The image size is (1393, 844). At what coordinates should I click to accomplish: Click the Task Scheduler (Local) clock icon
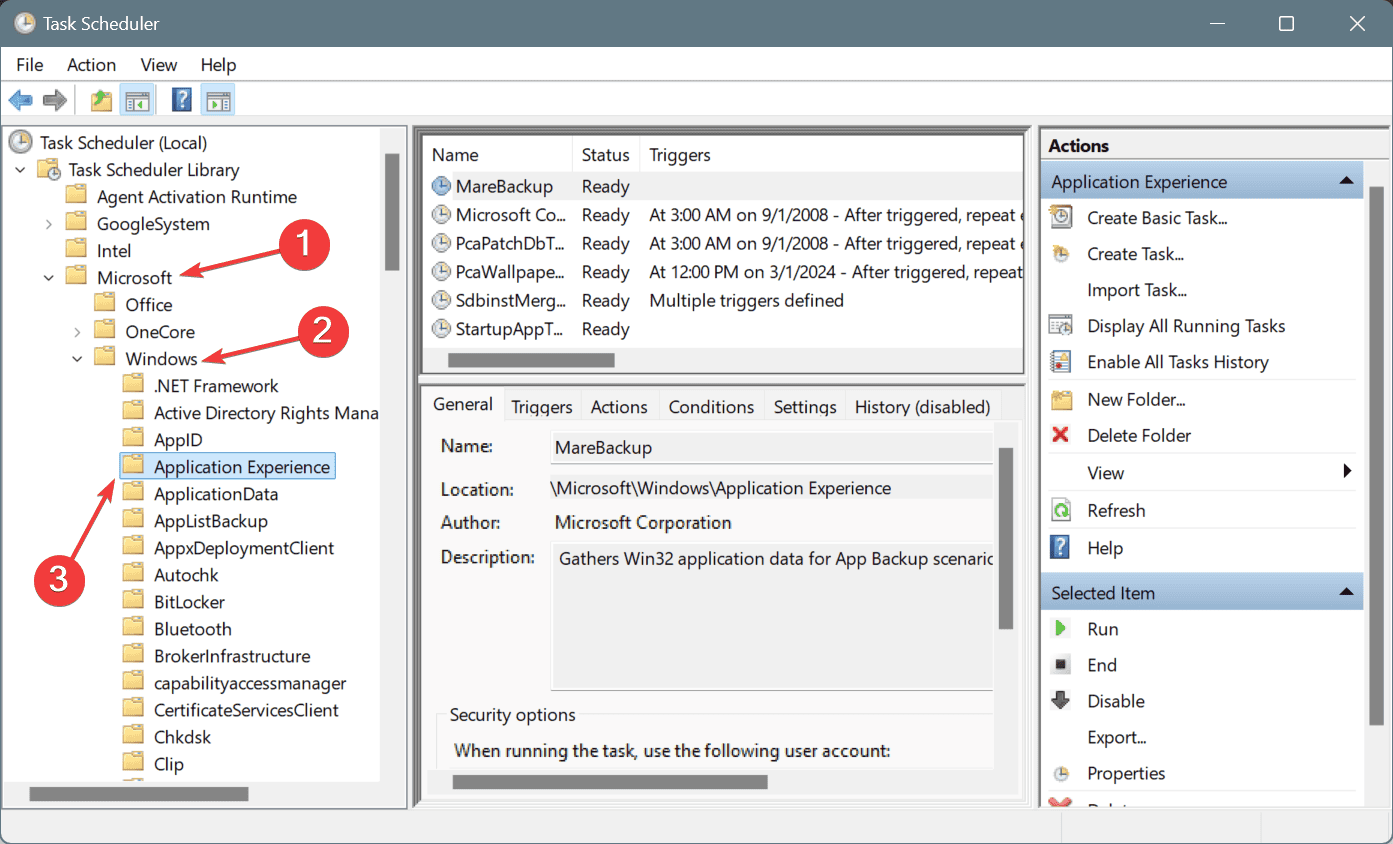[x=22, y=142]
